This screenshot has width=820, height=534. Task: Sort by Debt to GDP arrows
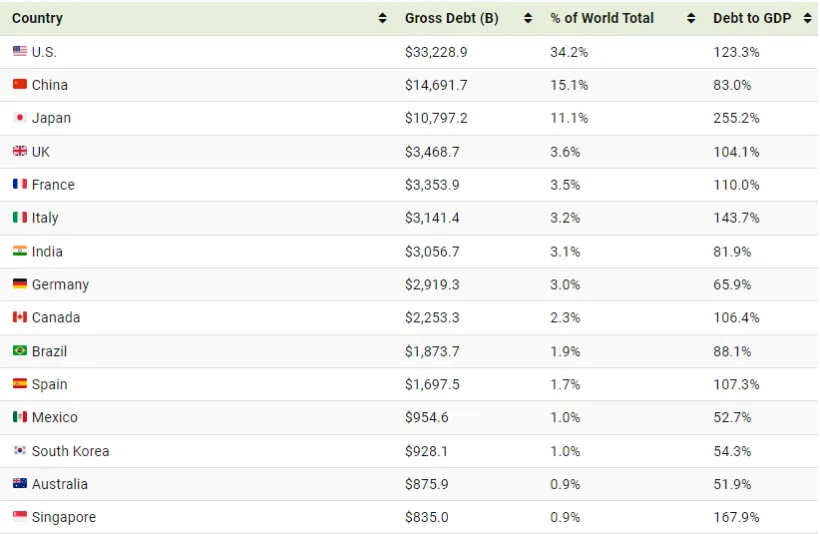808,18
